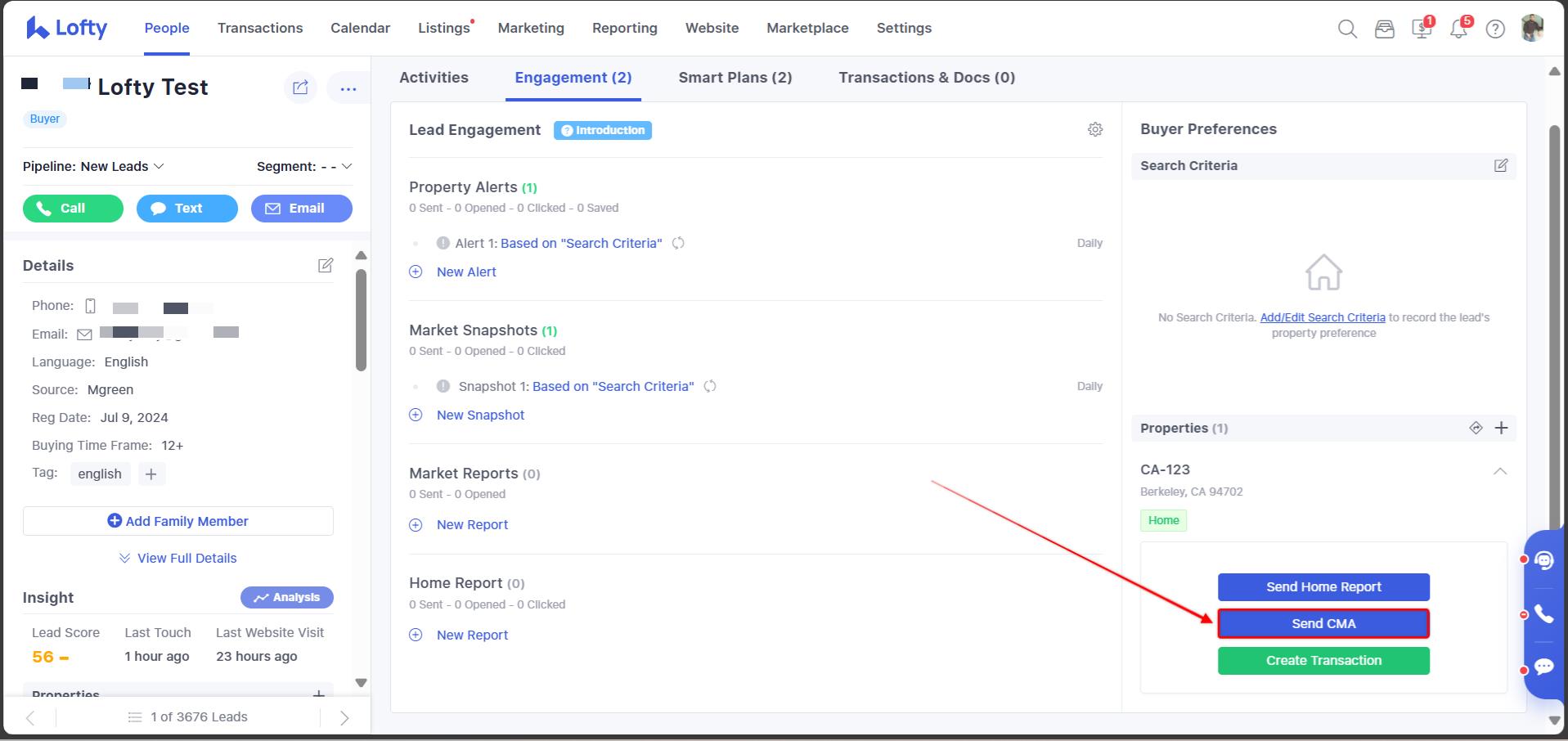This screenshot has height=741, width=1568.
Task: Open the Transactions menu
Action: (260, 28)
